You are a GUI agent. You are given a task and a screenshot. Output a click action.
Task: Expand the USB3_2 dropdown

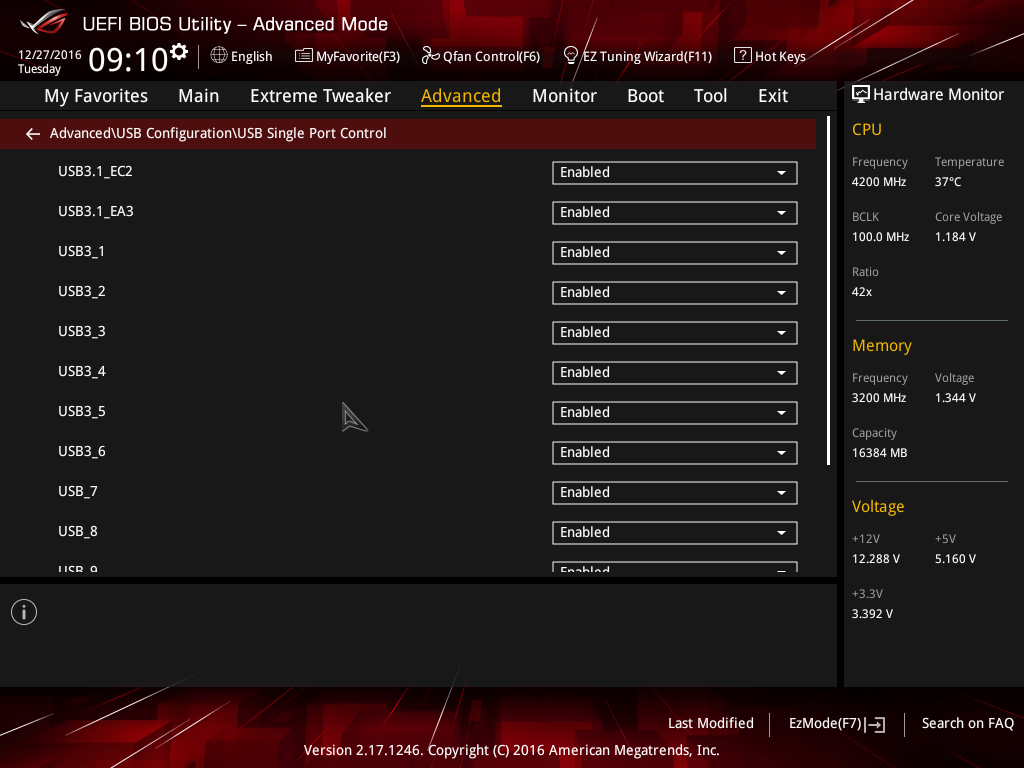(x=675, y=293)
